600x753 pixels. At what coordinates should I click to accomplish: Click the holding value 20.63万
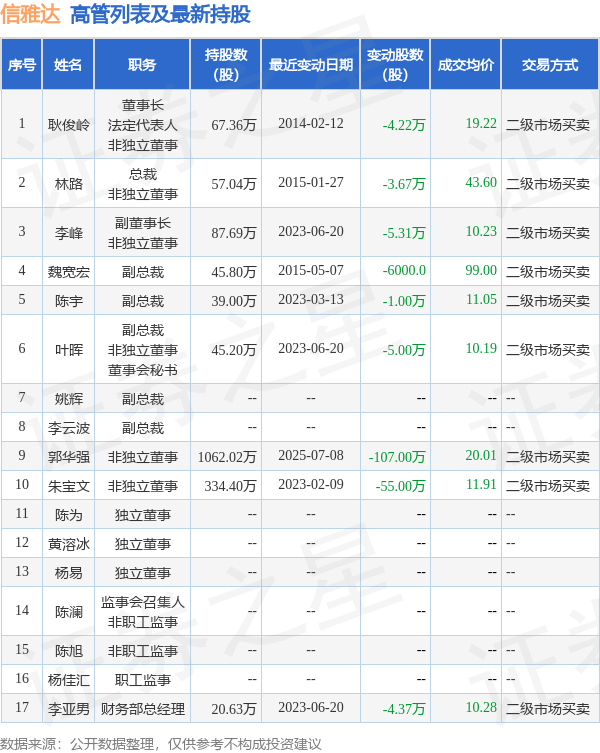[x=233, y=709]
